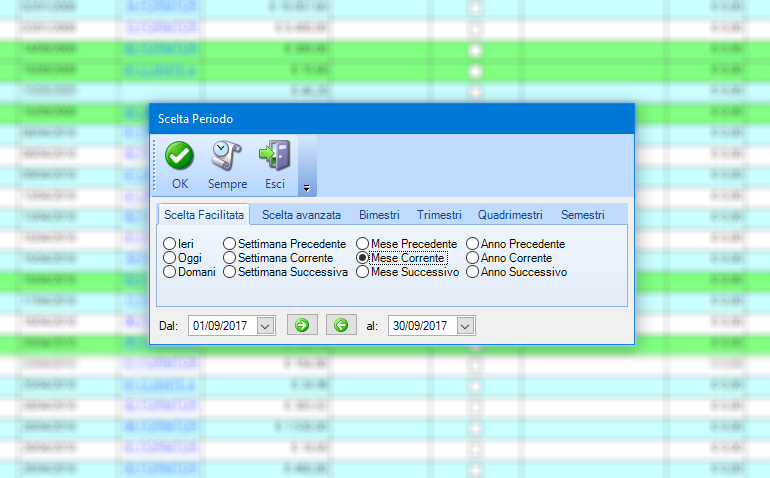Select the Oggi radio button
The image size is (770, 478).
[169, 258]
